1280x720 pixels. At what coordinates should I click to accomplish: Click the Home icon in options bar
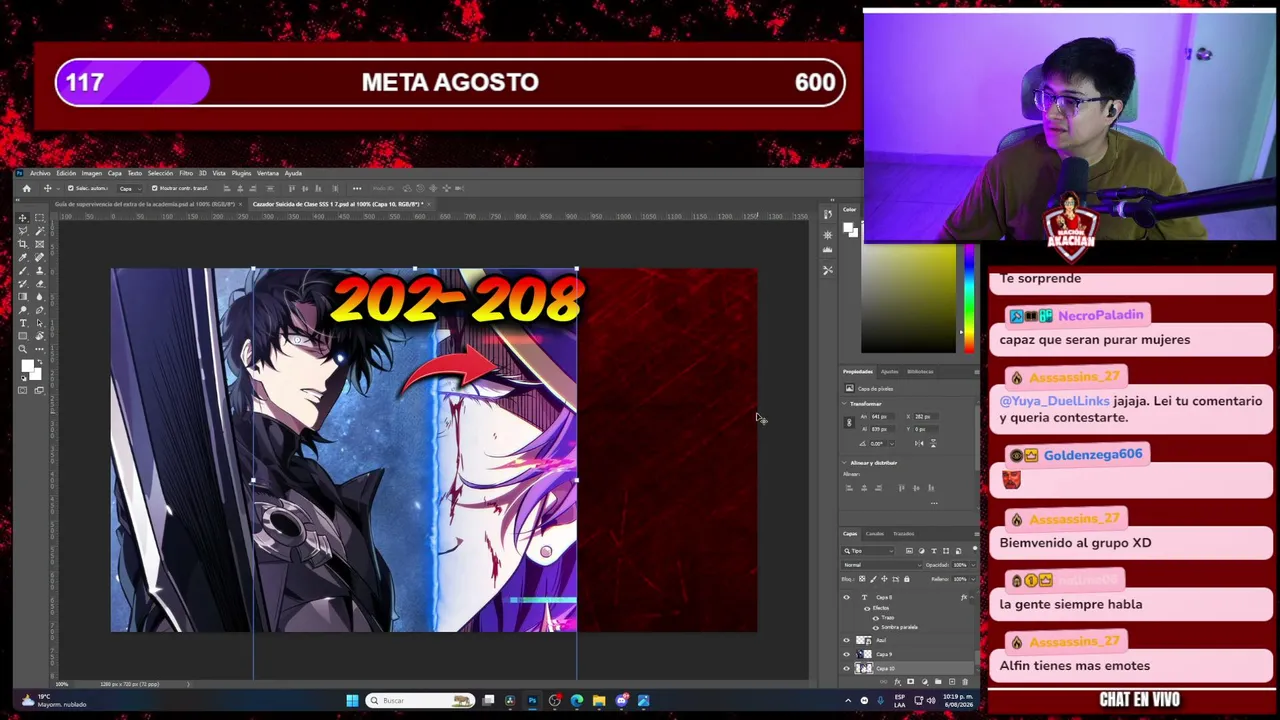point(26,188)
